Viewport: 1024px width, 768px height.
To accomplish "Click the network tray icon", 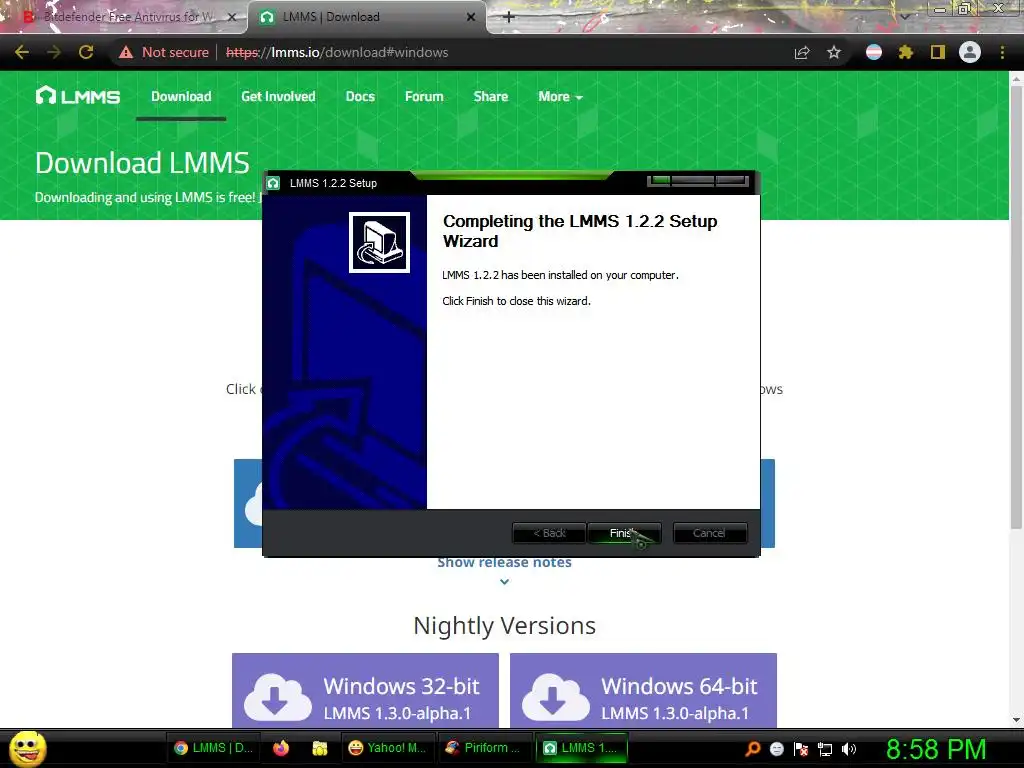I will [x=825, y=749].
